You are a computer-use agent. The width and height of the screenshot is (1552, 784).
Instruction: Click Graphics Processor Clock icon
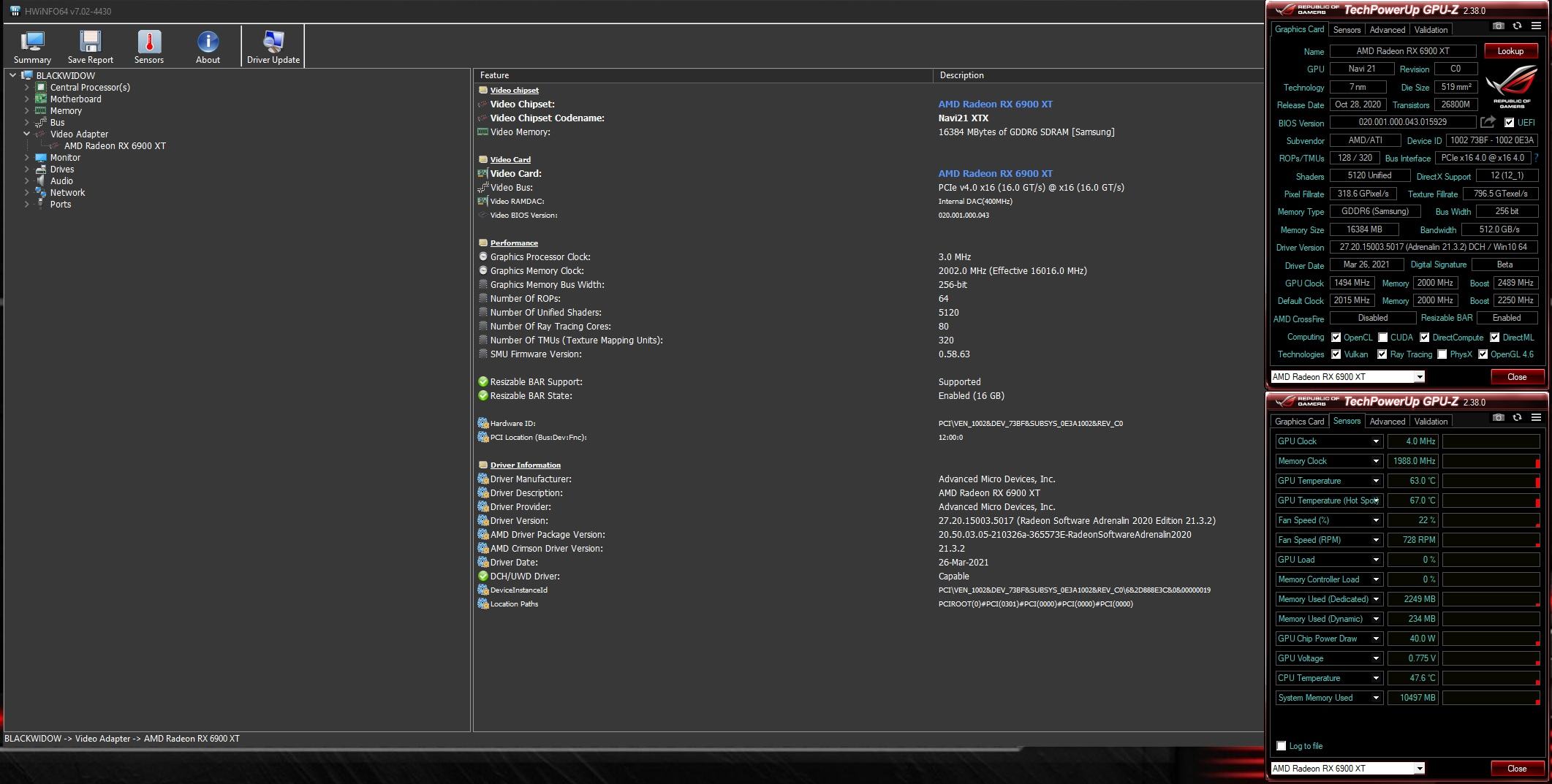(482, 256)
